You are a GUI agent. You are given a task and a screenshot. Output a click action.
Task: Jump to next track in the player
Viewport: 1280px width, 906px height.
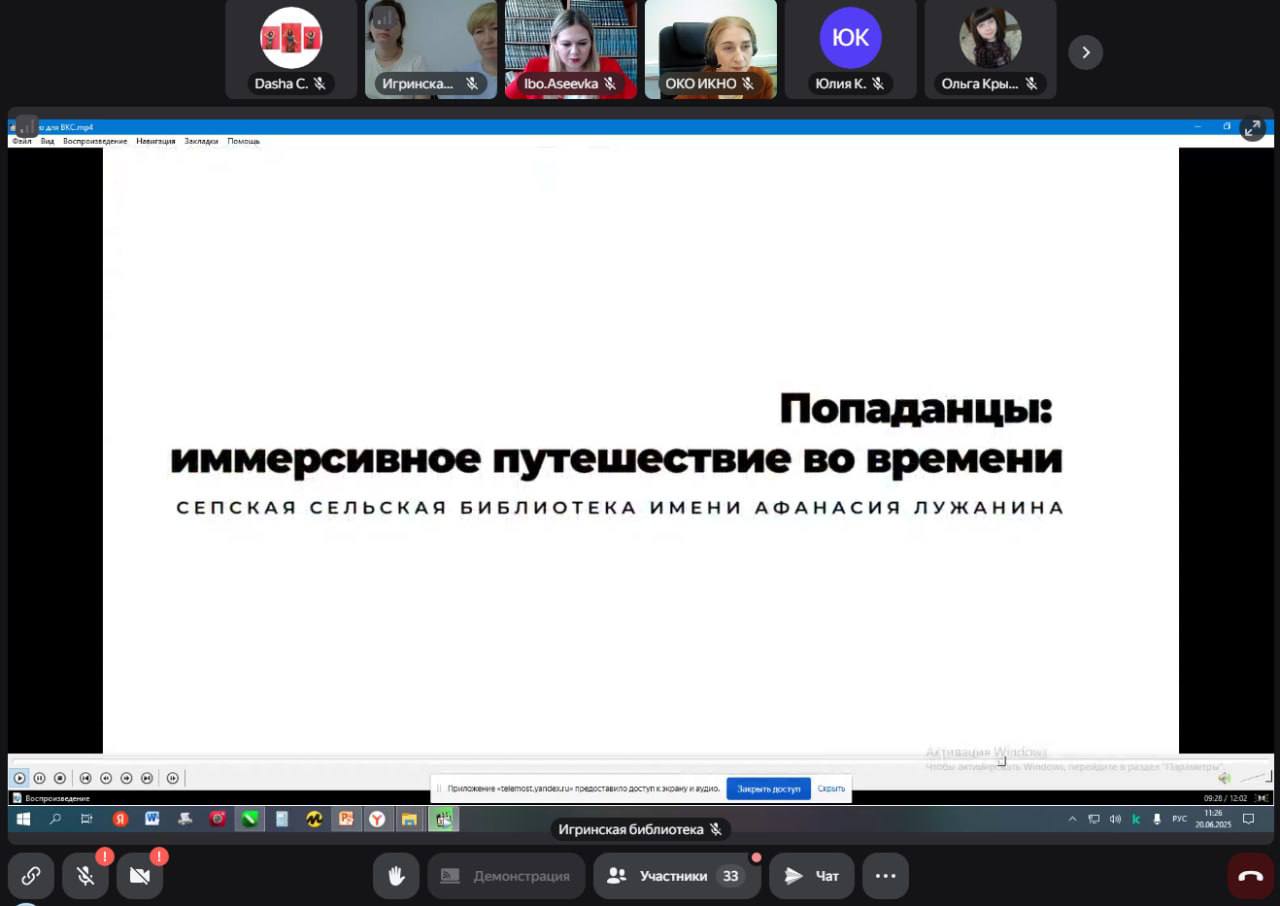[x=146, y=778]
